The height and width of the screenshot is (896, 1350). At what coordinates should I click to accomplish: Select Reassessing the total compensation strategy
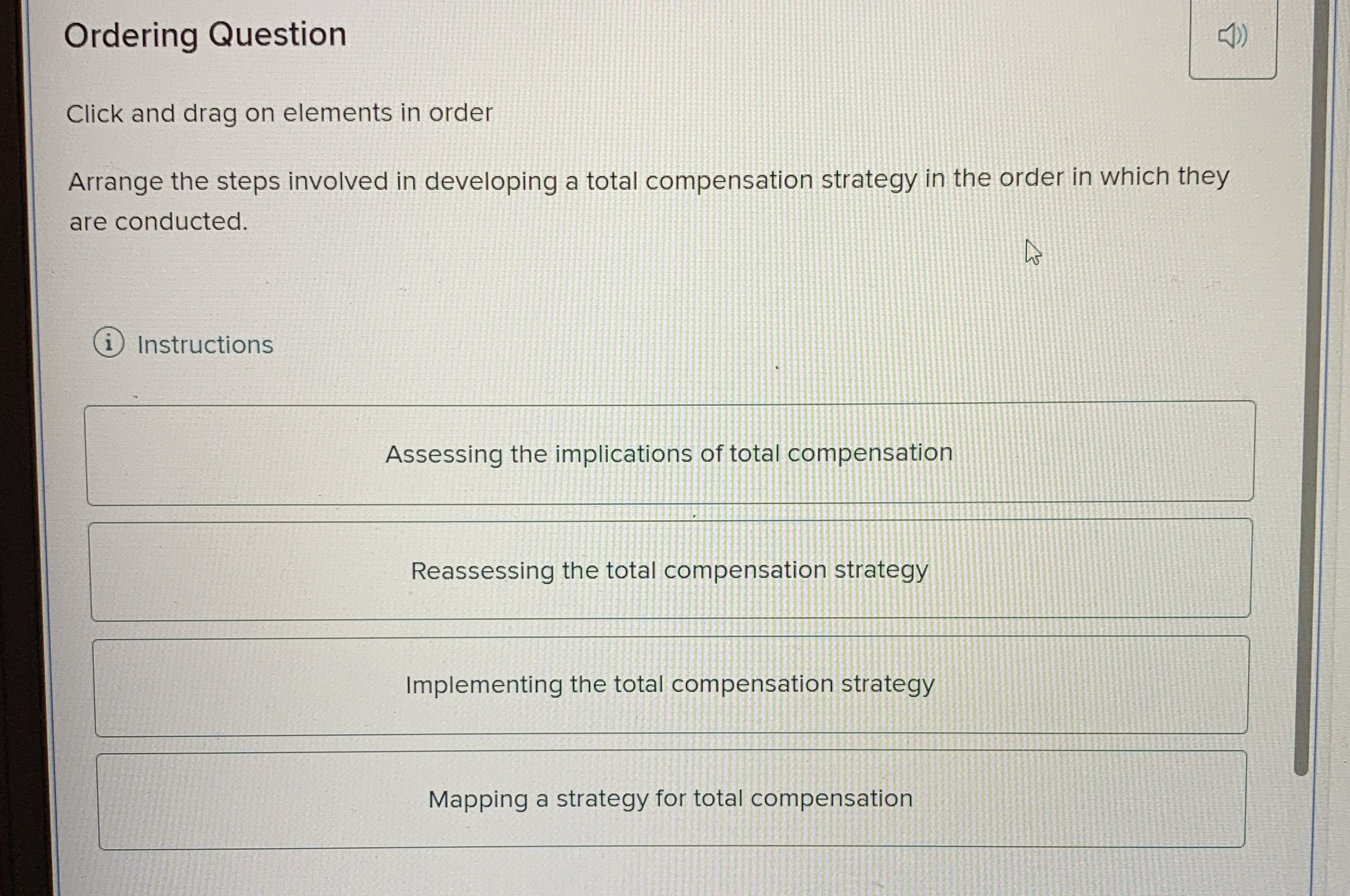click(669, 570)
